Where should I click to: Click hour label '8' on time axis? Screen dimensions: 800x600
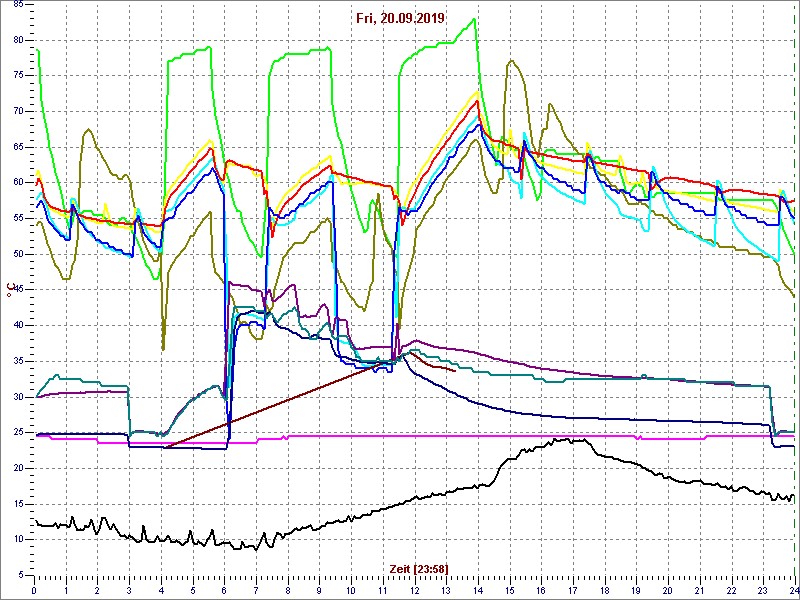point(287,591)
